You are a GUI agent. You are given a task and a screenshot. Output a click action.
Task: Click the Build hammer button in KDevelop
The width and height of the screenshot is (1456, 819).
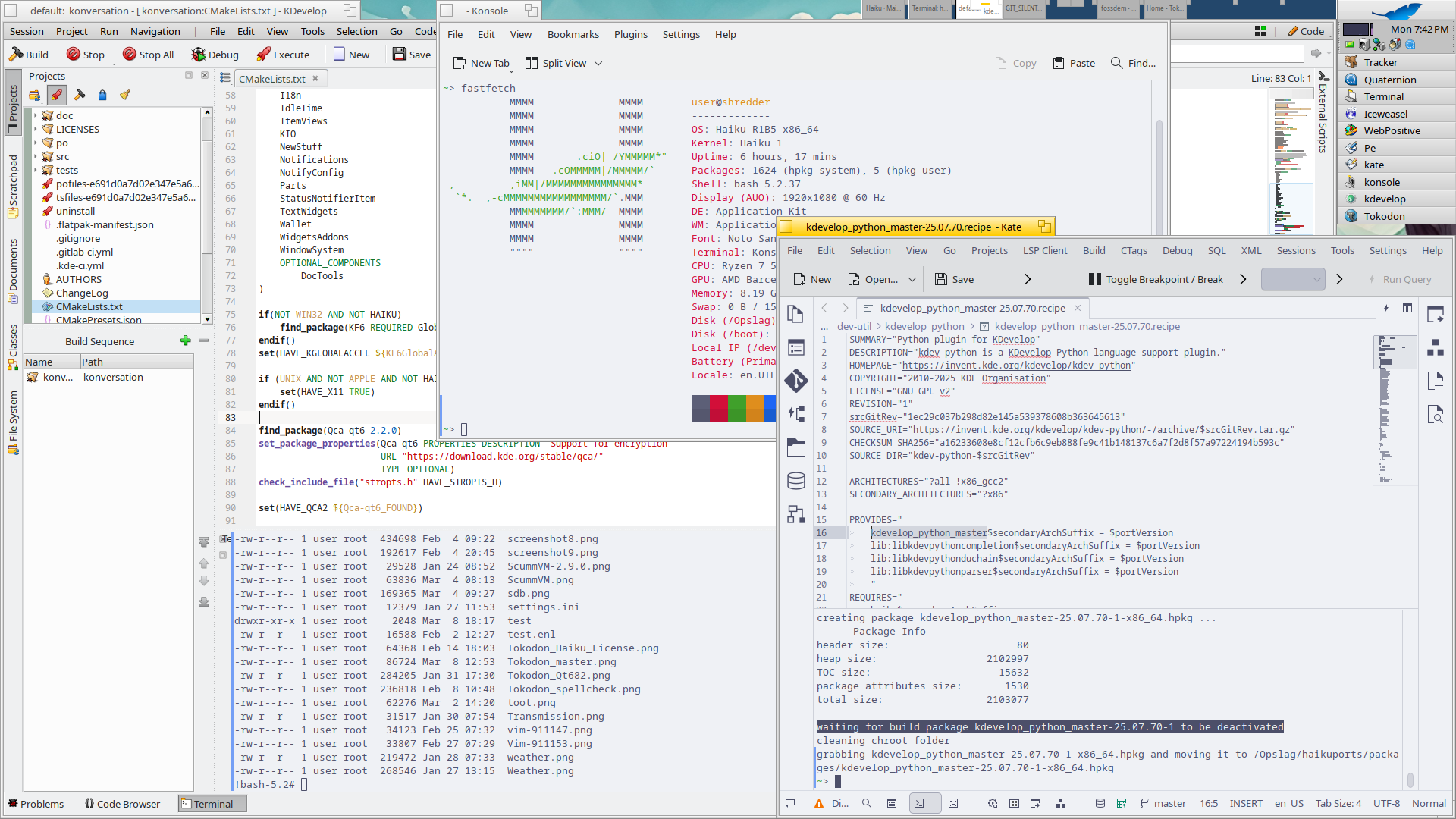pos(28,55)
